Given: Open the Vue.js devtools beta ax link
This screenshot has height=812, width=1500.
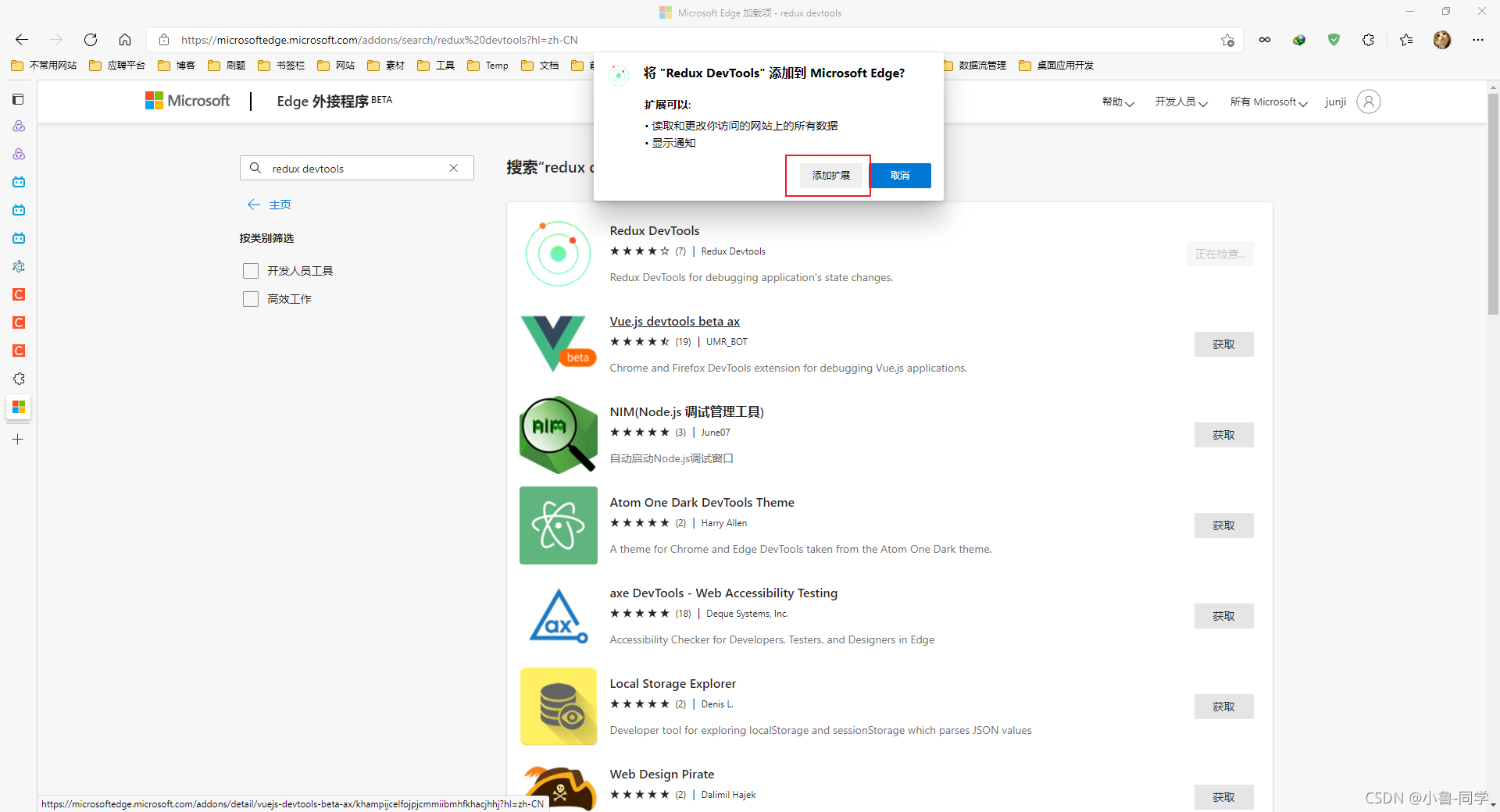Looking at the screenshot, I should [x=674, y=322].
